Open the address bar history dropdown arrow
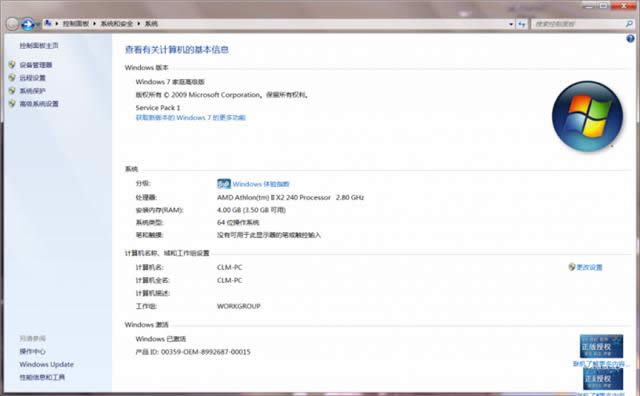Screen dimensions: 640x396 (x=511, y=24)
